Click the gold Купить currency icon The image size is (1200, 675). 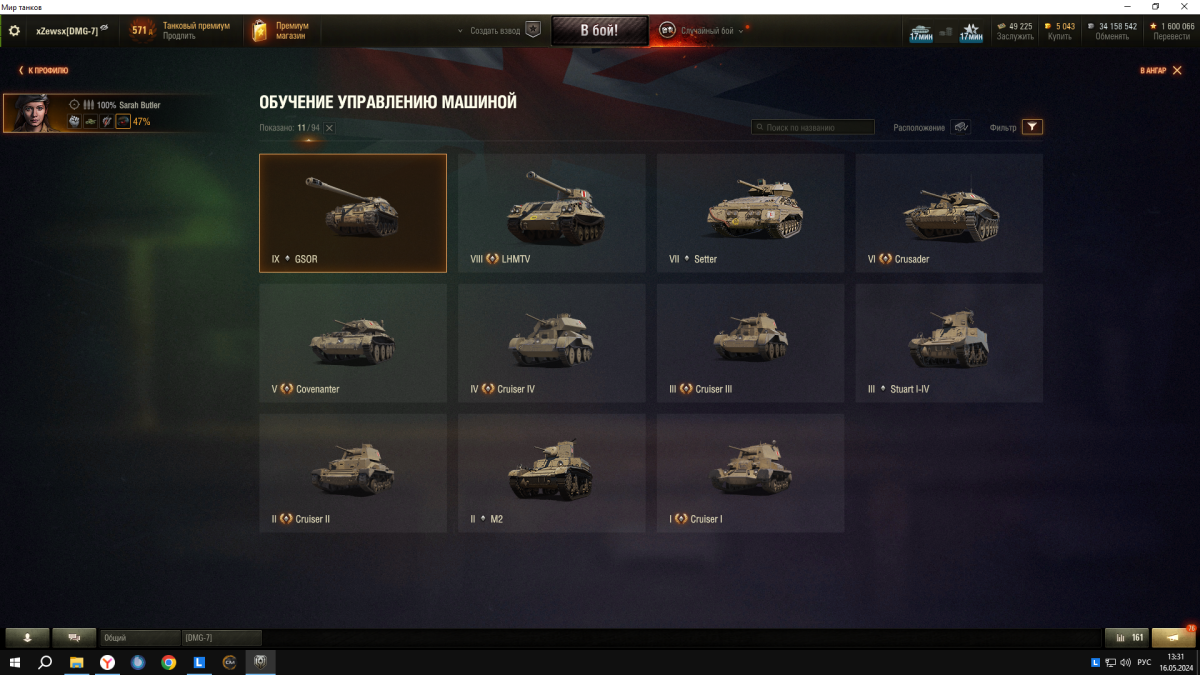click(1047, 26)
